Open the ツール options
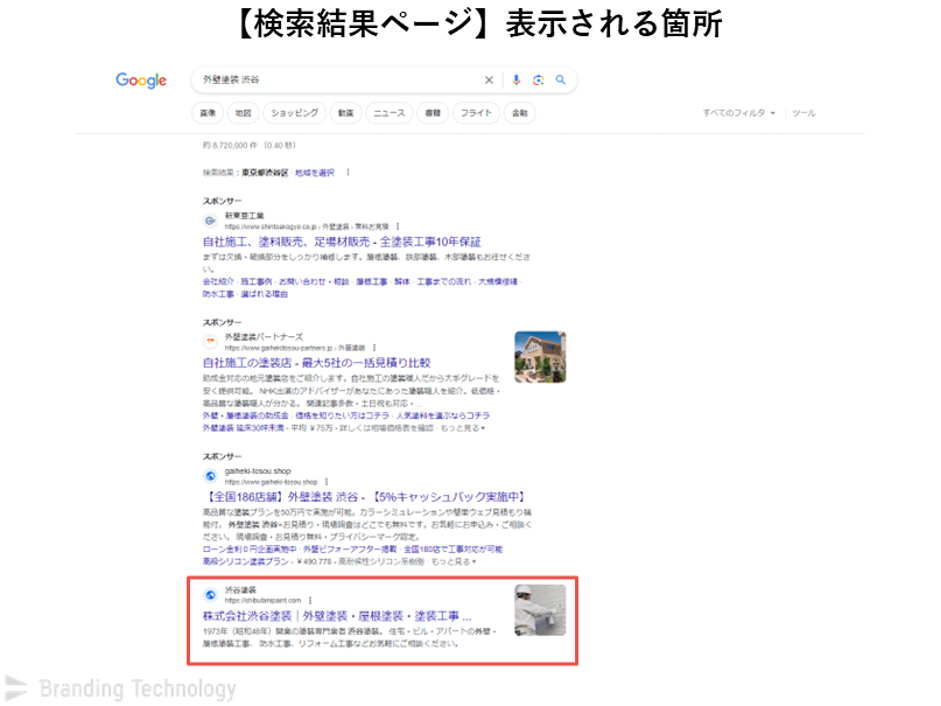 [x=804, y=113]
